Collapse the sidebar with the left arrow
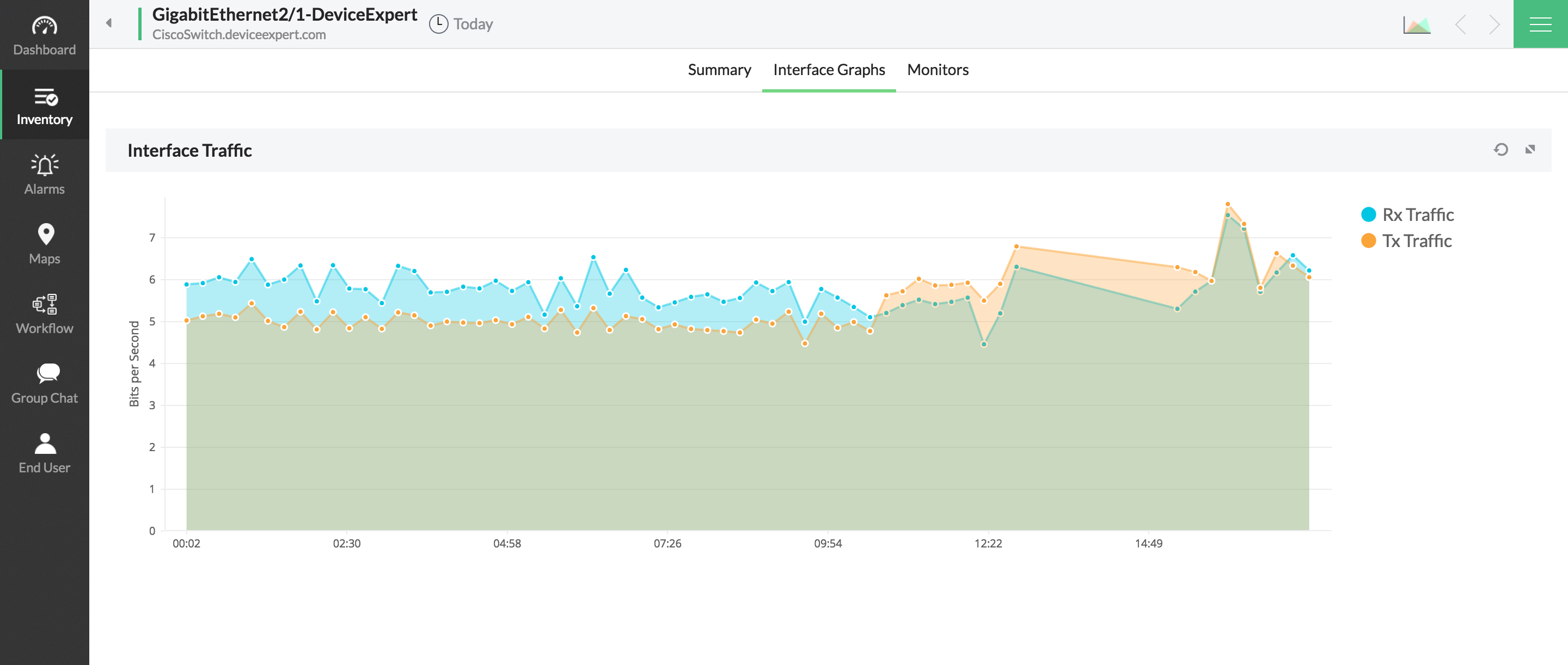This screenshot has height=665, width=1568. point(109,23)
